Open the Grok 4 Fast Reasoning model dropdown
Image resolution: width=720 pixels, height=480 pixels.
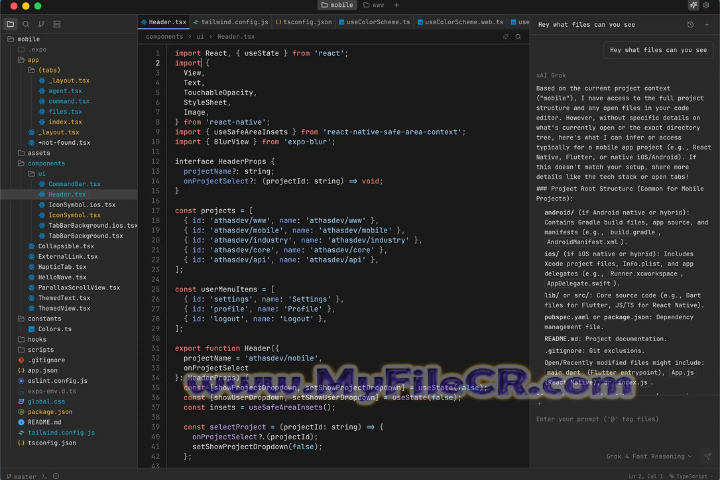pyautogui.click(x=649, y=457)
